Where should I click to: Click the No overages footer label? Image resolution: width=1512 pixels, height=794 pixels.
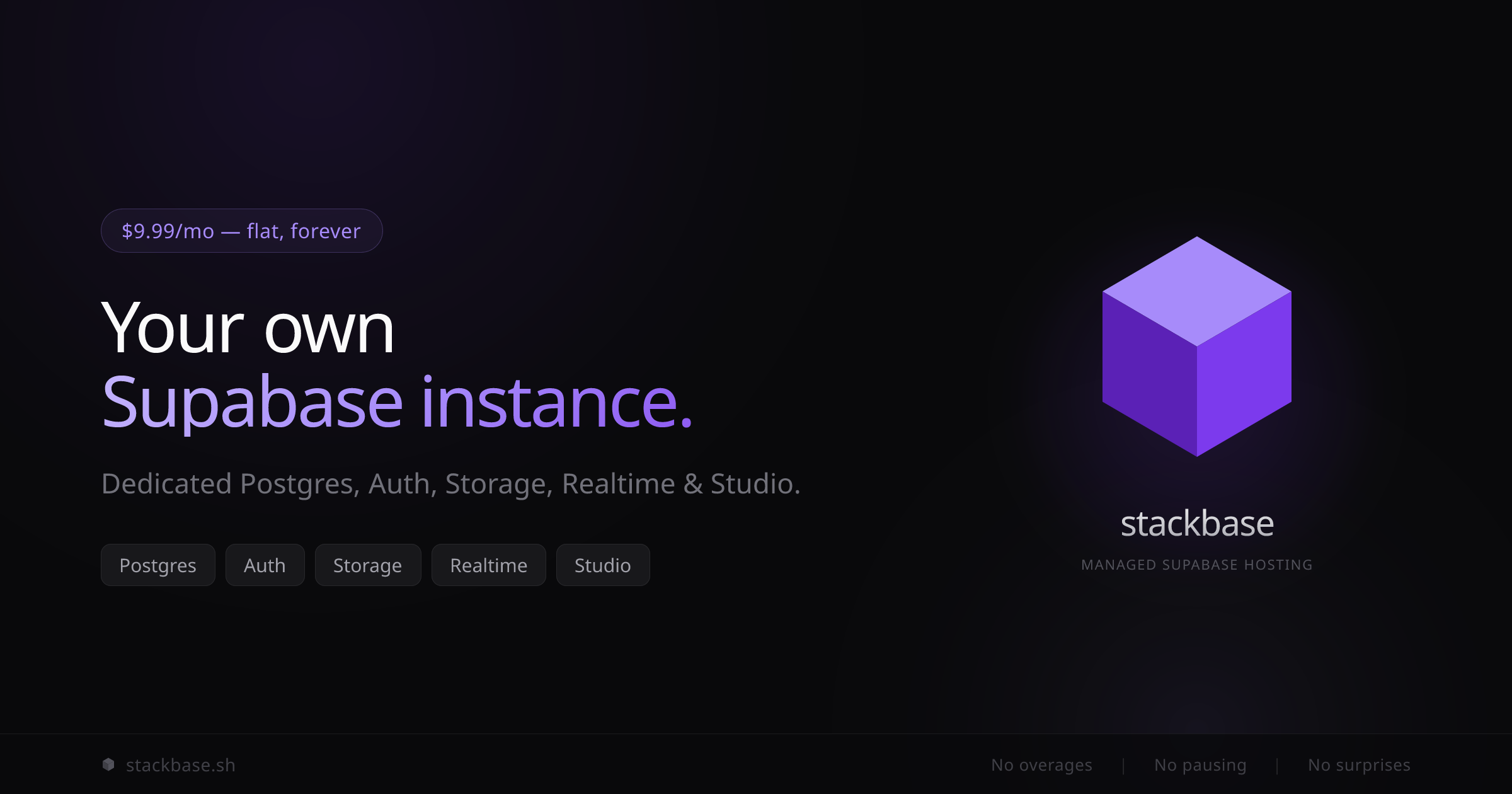pos(1042,764)
